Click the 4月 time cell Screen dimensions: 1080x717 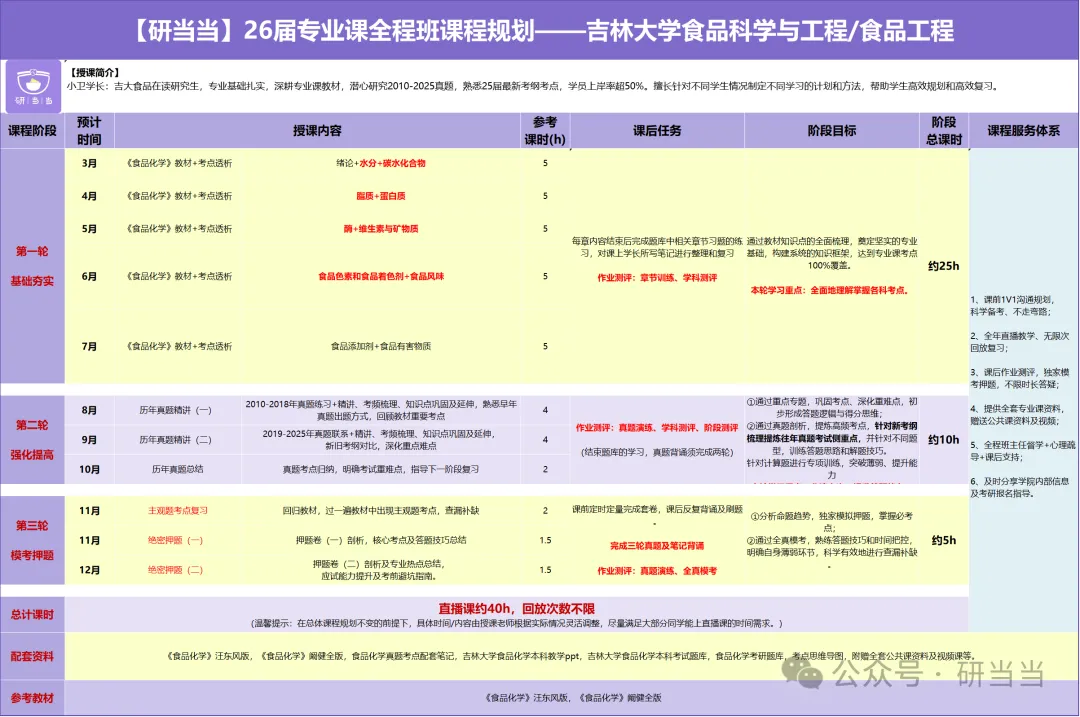[89, 196]
